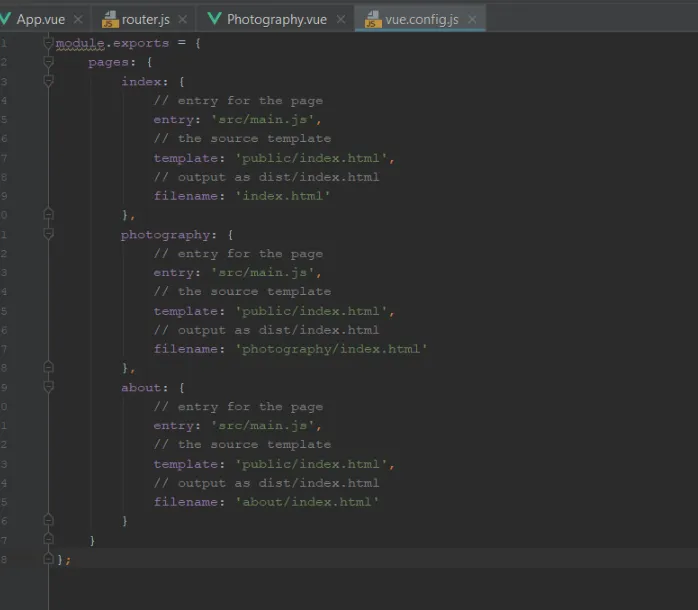698x610 pixels.
Task: Click 'src/main.js' entry in index block
Action: [x=263, y=120]
